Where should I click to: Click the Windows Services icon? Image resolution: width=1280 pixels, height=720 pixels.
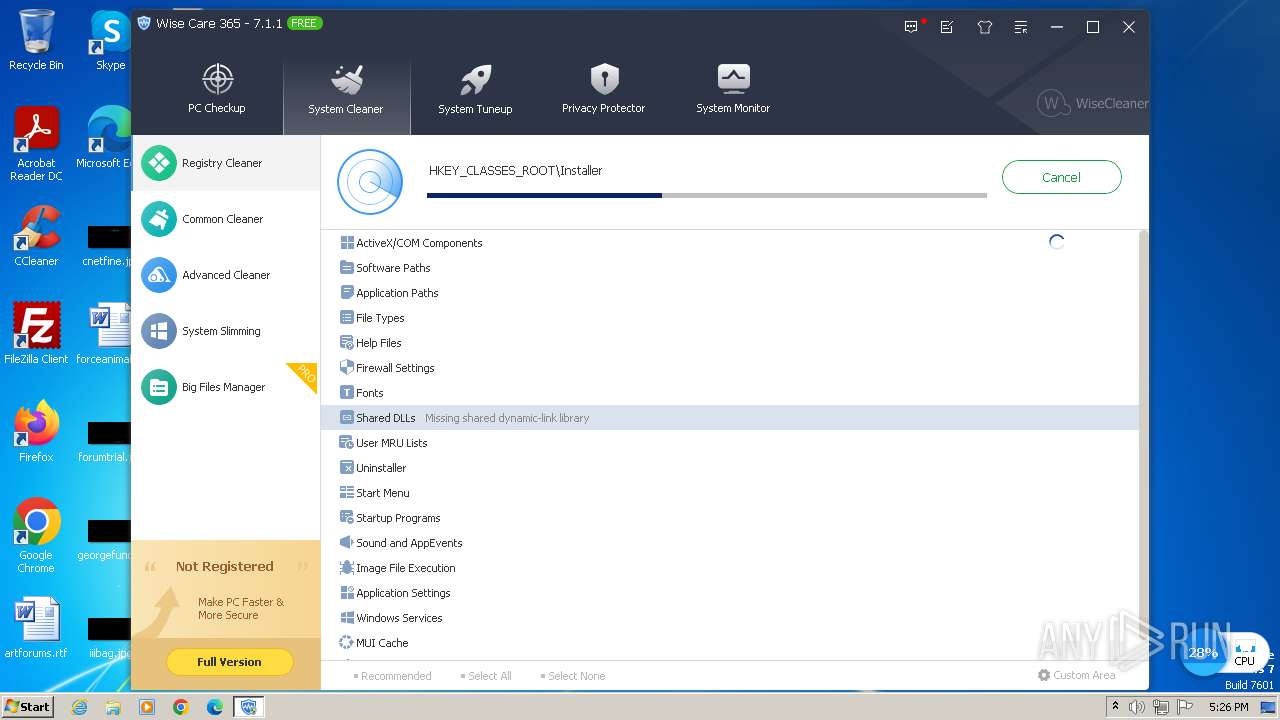(347, 618)
